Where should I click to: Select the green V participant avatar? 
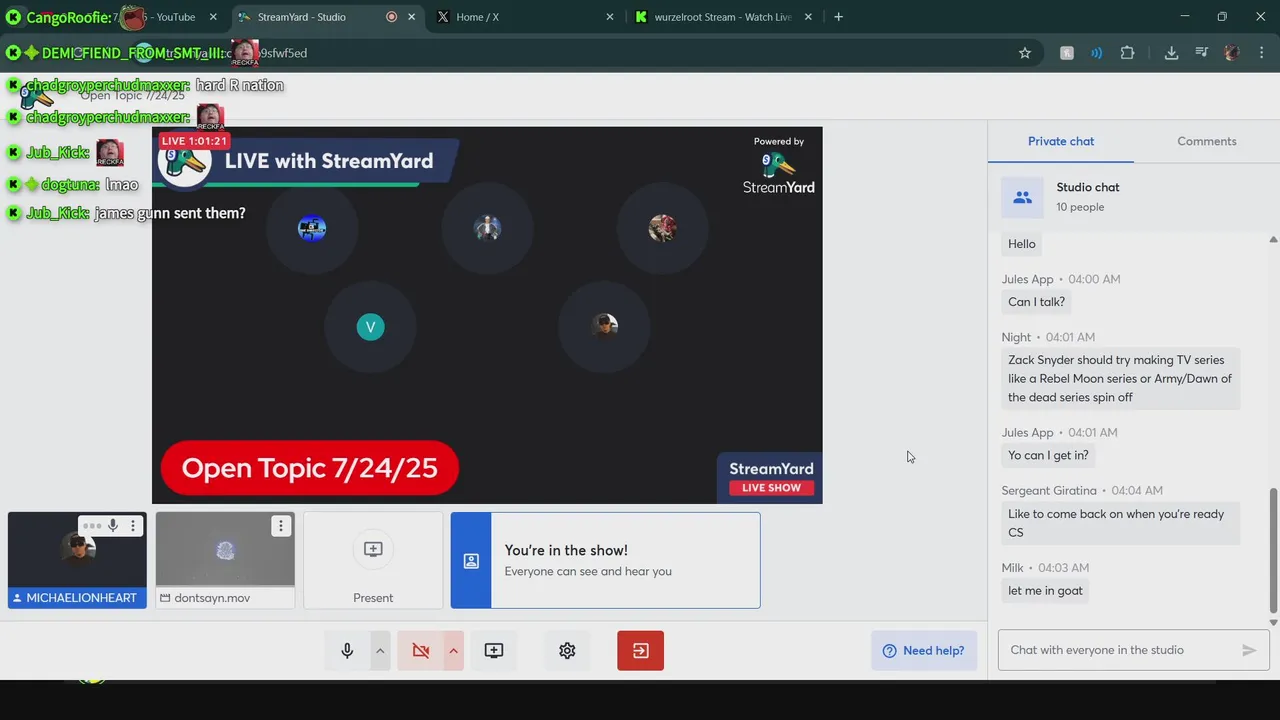tap(370, 327)
